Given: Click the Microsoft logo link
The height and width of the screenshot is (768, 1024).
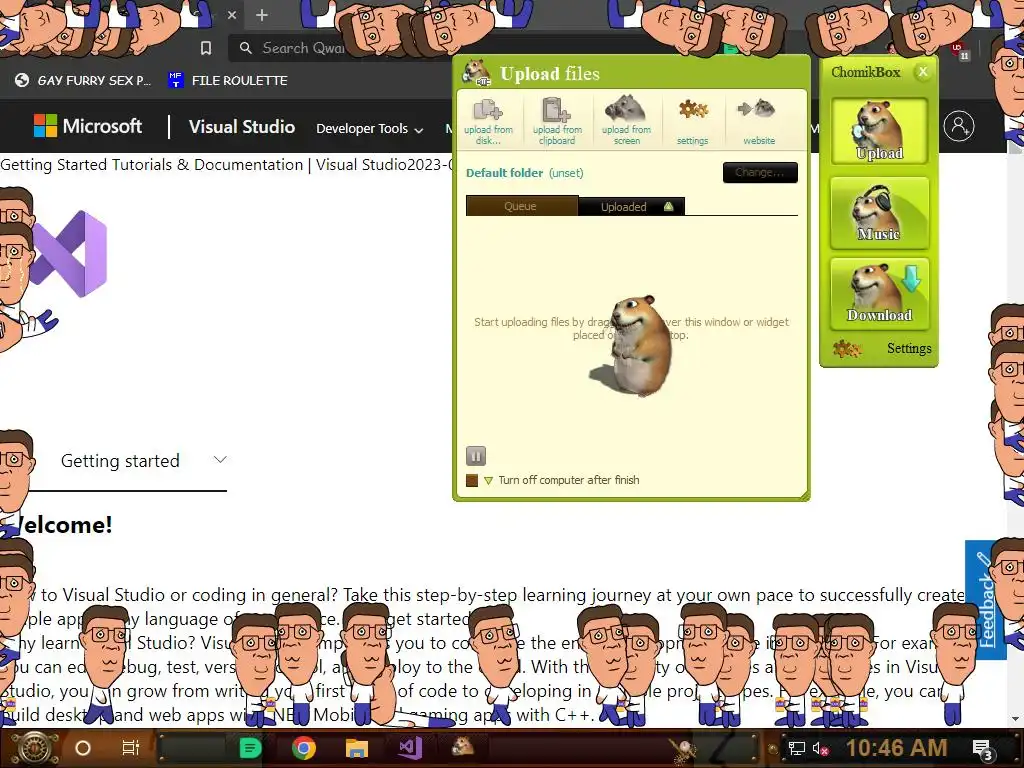Looking at the screenshot, I should [88, 126].
